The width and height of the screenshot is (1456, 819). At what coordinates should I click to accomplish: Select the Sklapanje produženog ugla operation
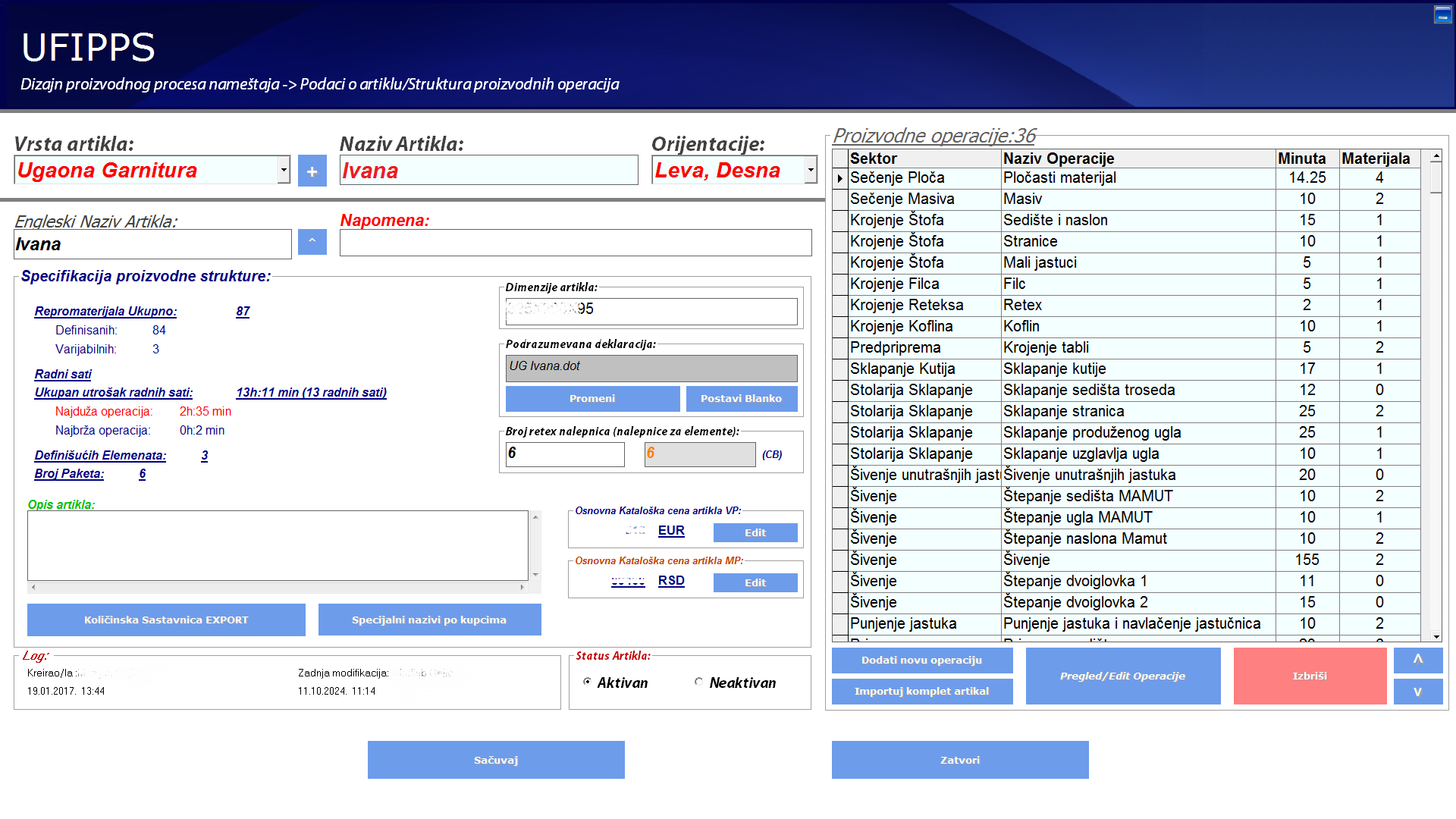coord(1138,433)
